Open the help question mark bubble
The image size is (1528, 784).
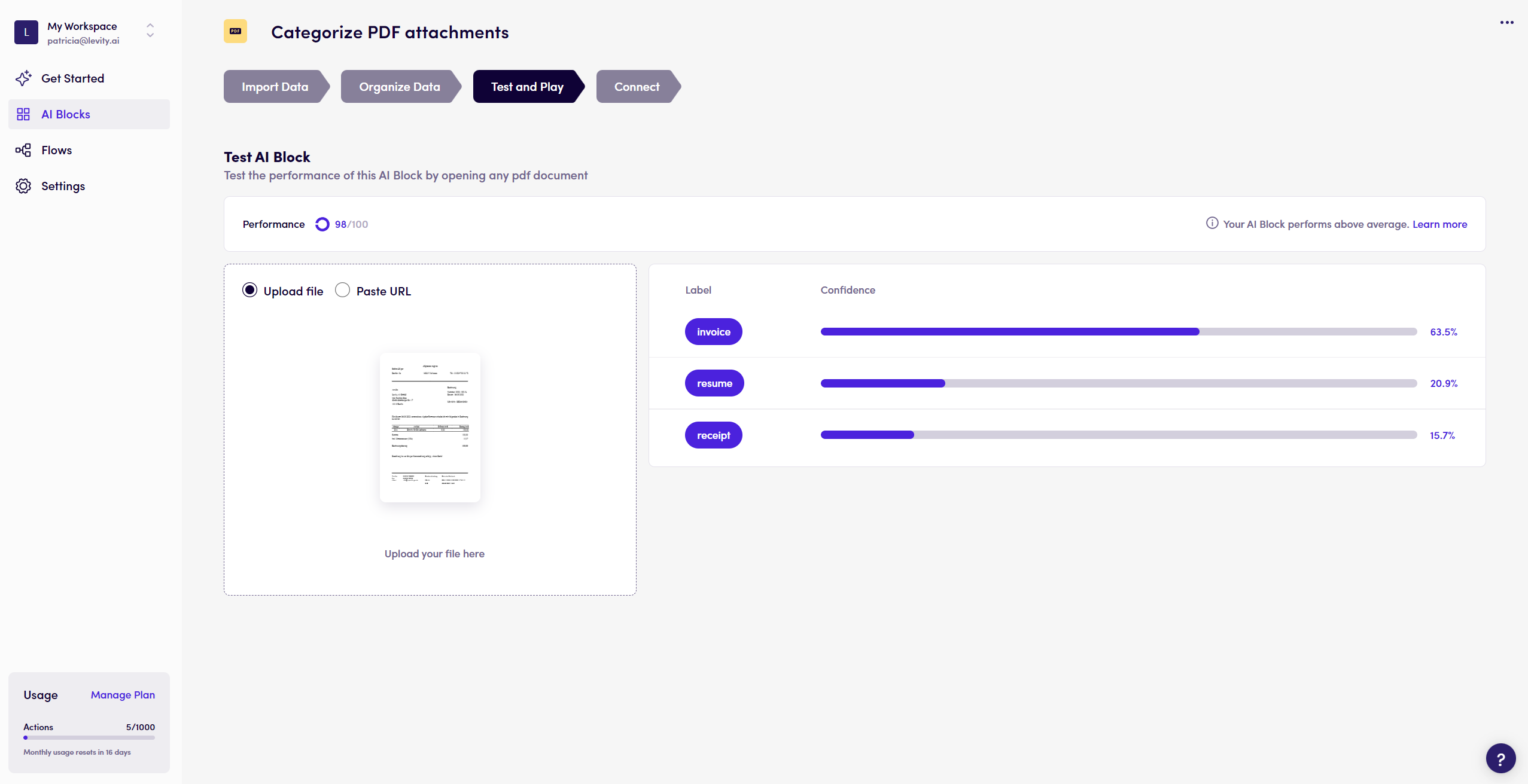1500,758
